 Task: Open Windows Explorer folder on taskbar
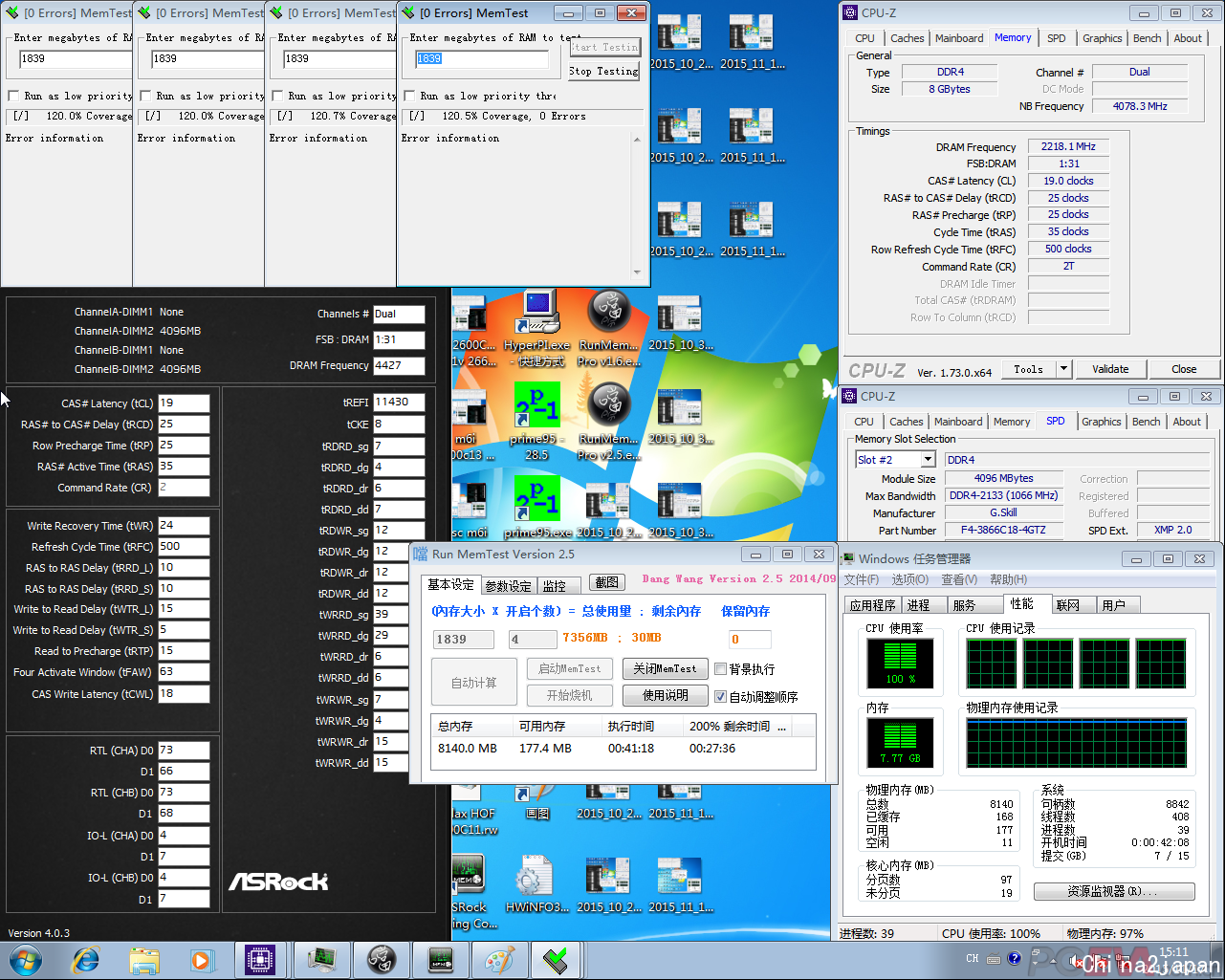pyautogui.click(x=144, y=960)
